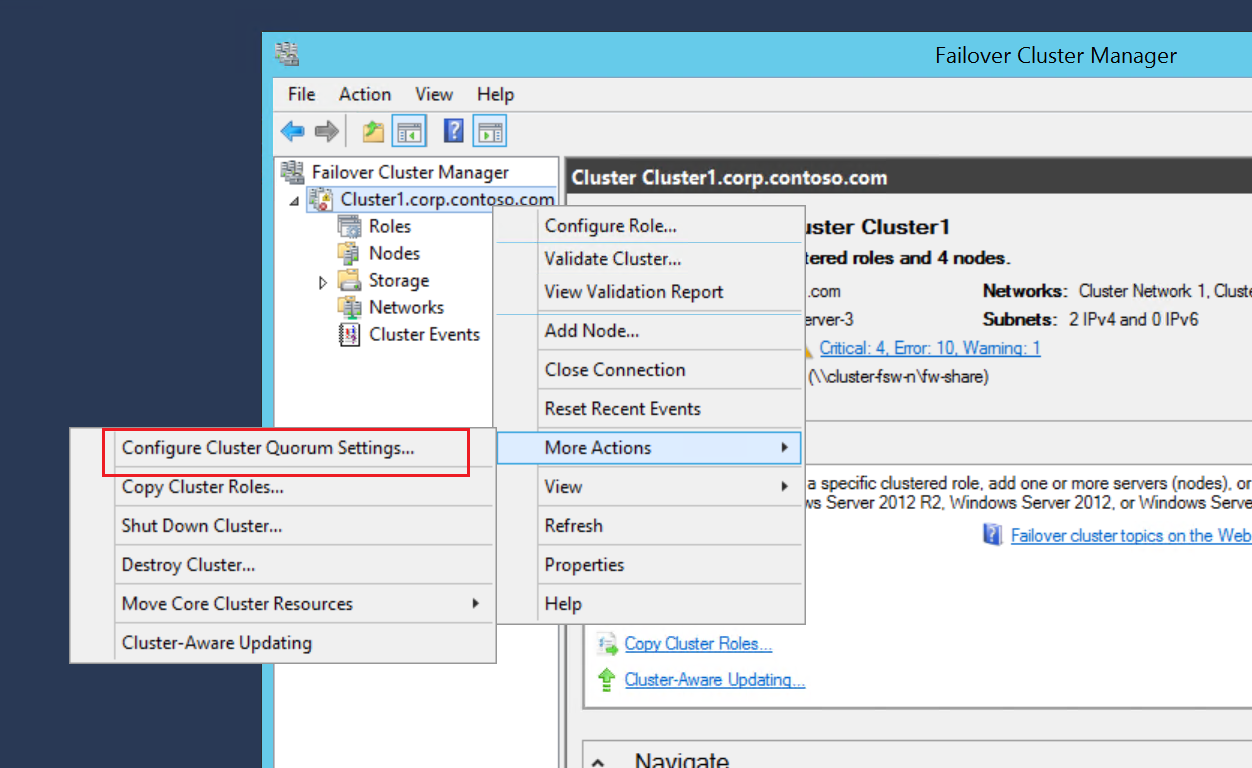Screen dimensions: 1252x768
Task: Click the Failover Cluster Manager root icon
Action: tap(292, 172)
